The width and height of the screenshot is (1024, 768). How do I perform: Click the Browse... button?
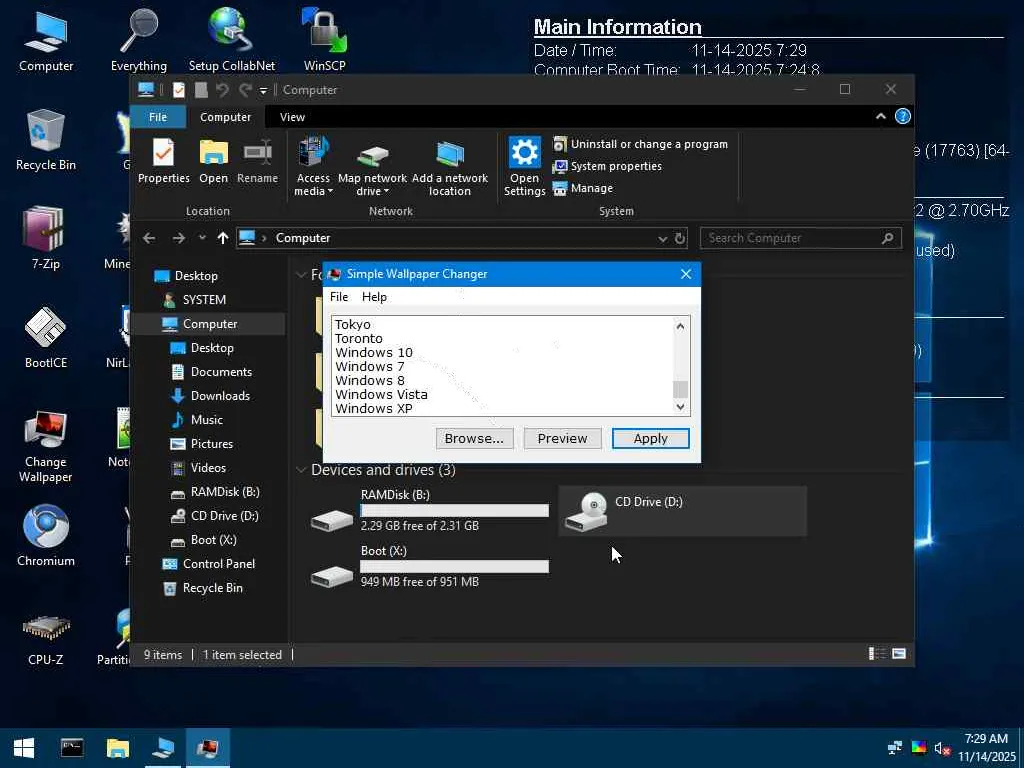(x=474, y=438)
